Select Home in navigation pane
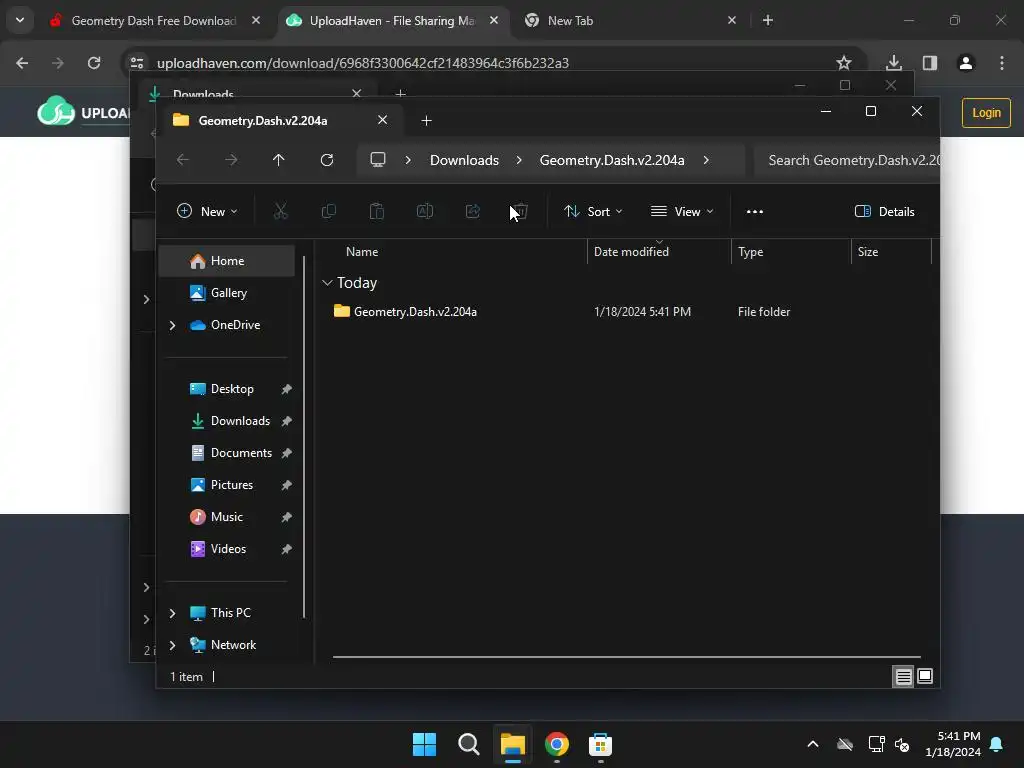 point(227,261)
